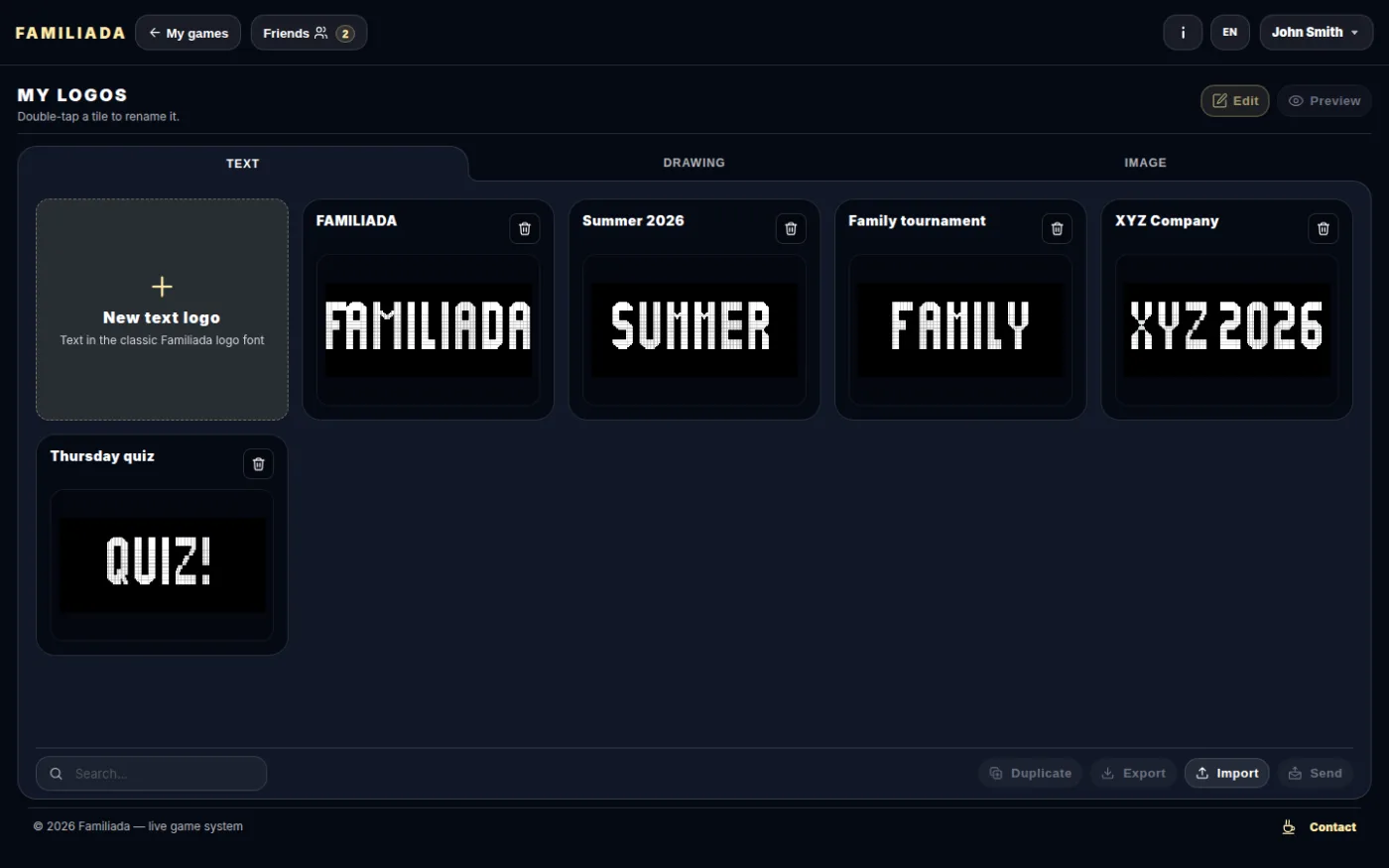Import a logo file
Image resolution: width=1389 pixels, height=868 pixels.
1226,774
